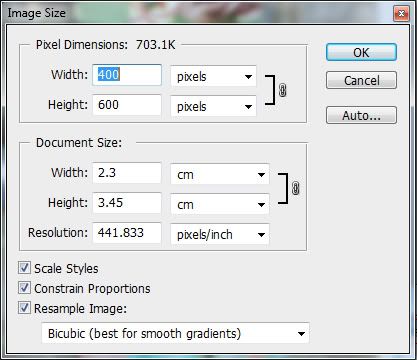The width and height of the screenshot is (417, 360).
Task: Click the pixel Height field showing 600
Action: (x=127, y=105)
